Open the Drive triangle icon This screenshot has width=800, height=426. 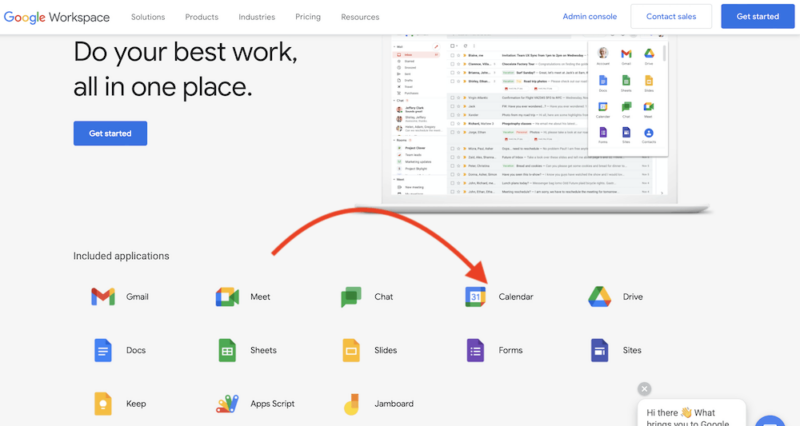599,296
